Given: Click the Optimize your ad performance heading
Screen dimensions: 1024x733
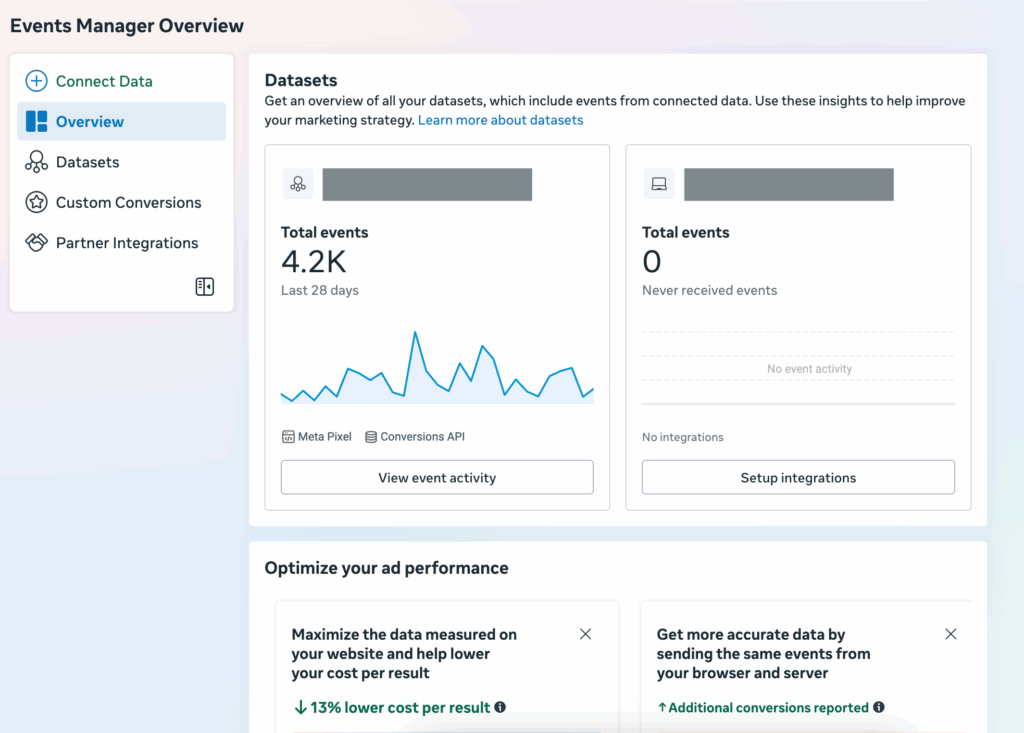Looking at the screenshot, I should tap(386, 568).
